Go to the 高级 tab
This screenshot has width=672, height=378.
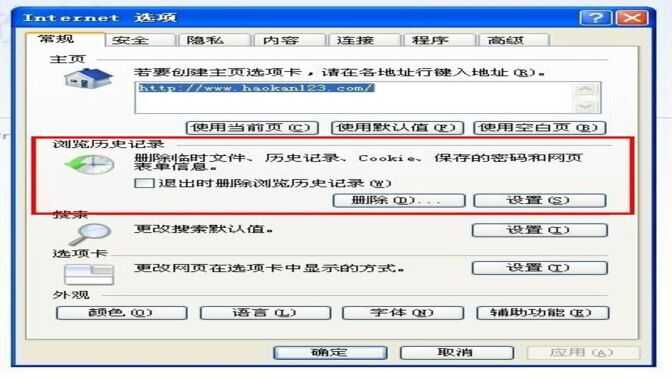[513, 40]
